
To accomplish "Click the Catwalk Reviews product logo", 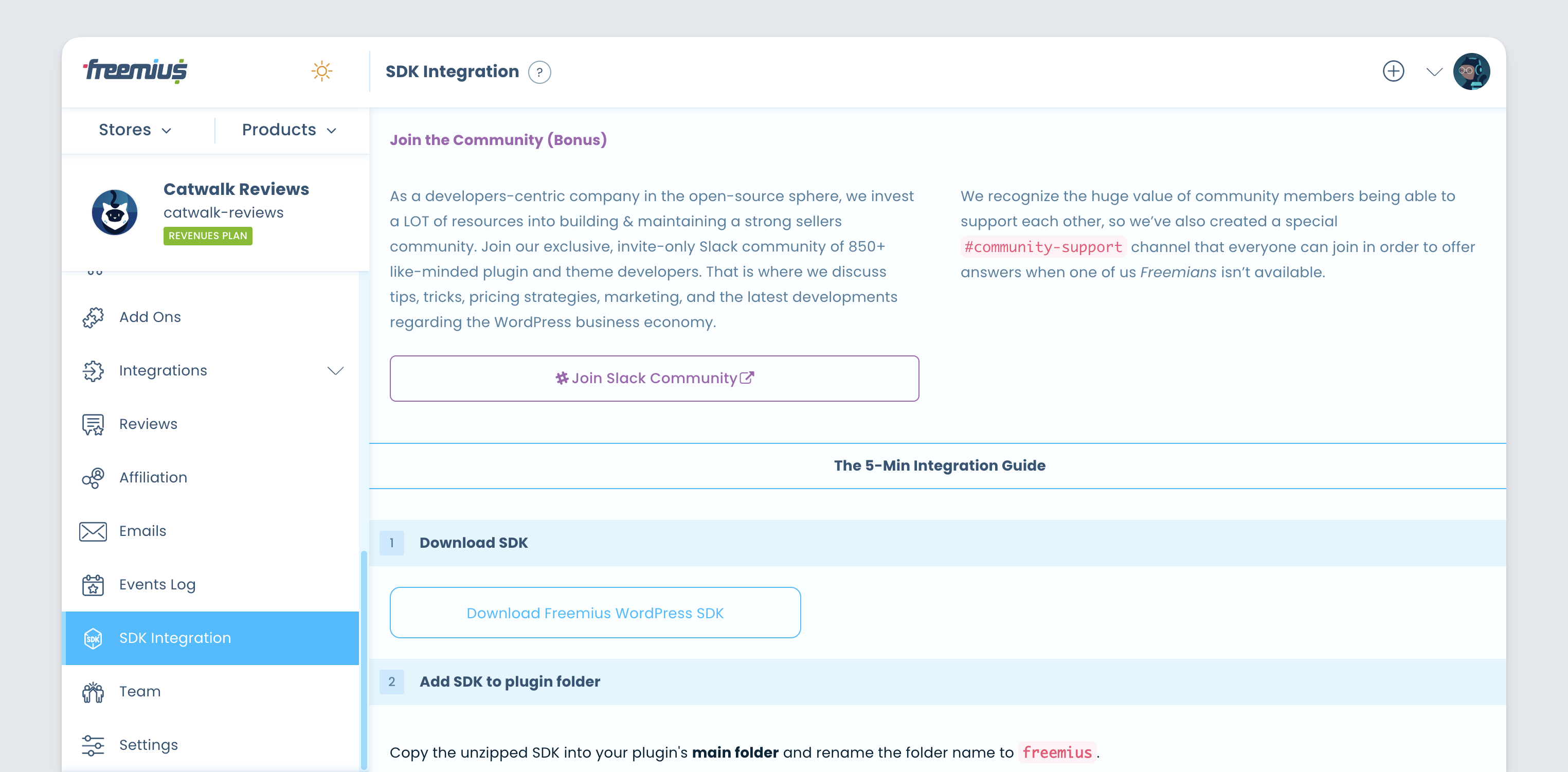I will [115, 212].
